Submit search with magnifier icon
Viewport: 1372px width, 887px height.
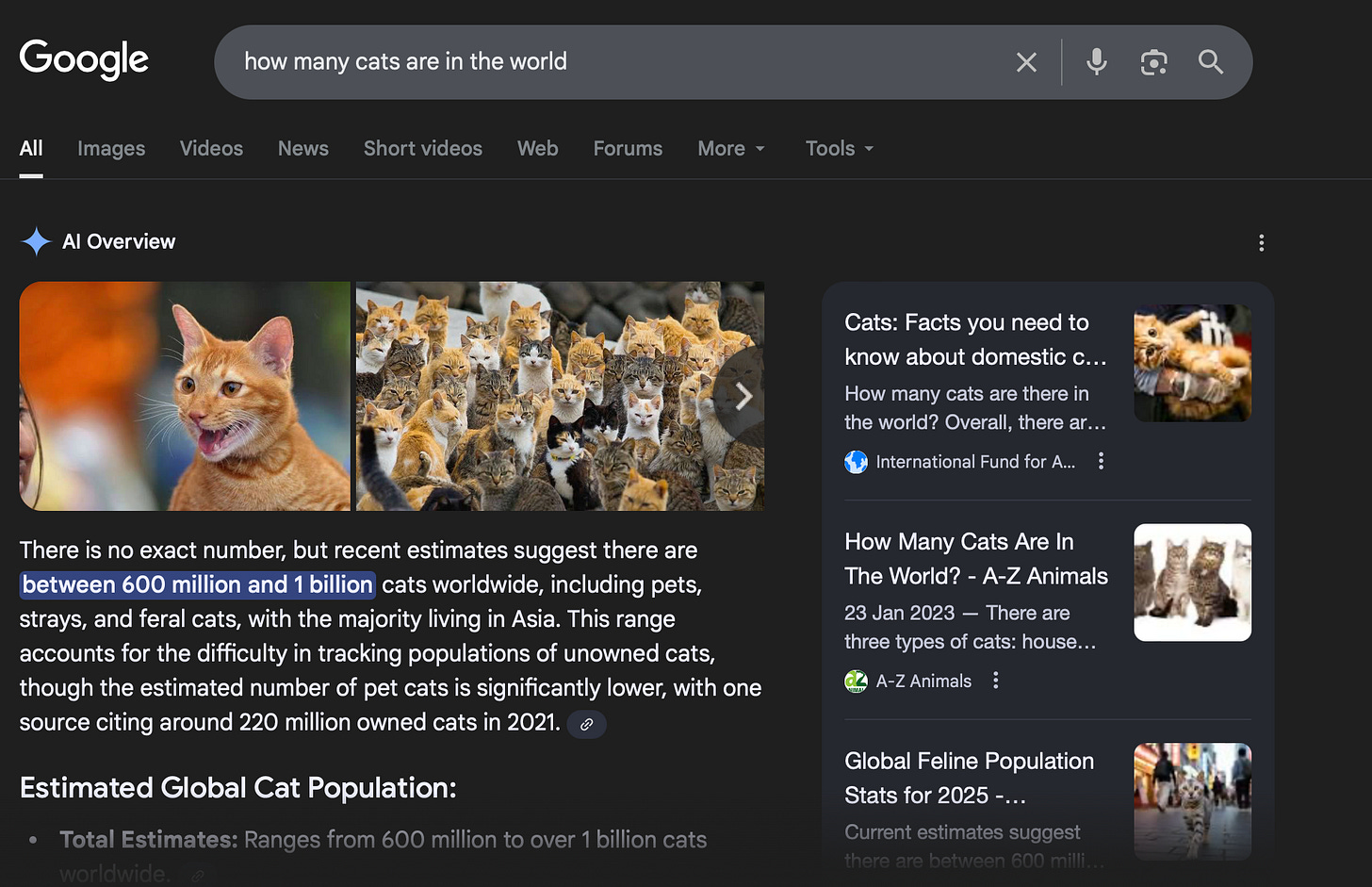point(1211,62)
